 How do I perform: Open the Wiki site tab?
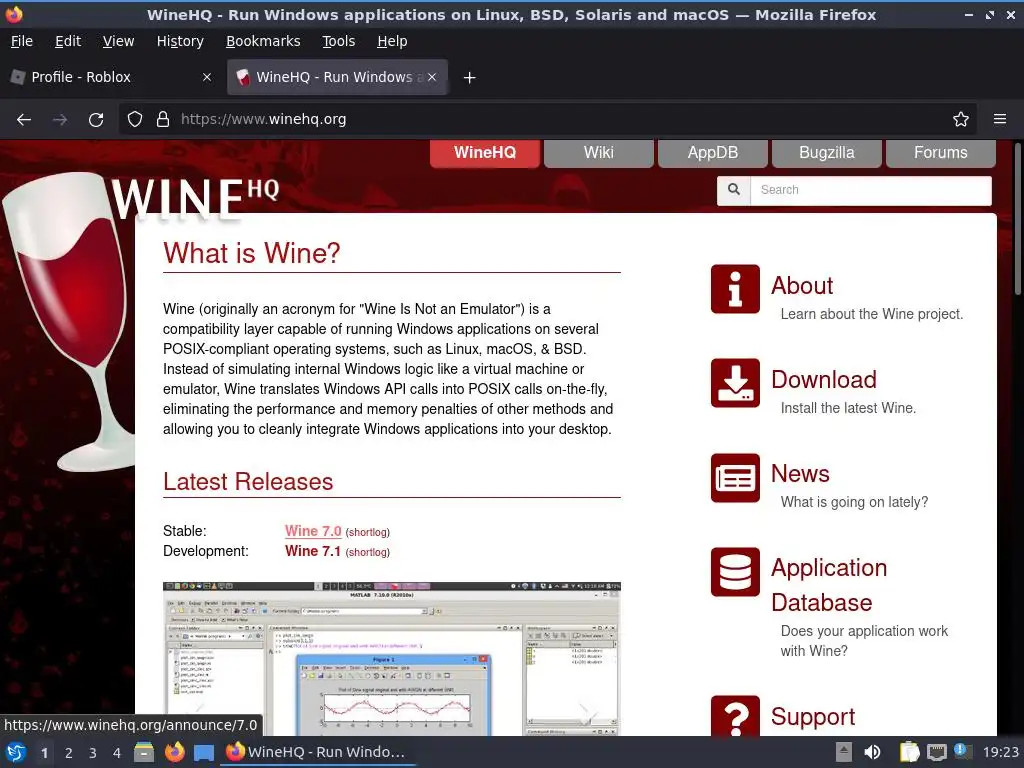point(598,153)
